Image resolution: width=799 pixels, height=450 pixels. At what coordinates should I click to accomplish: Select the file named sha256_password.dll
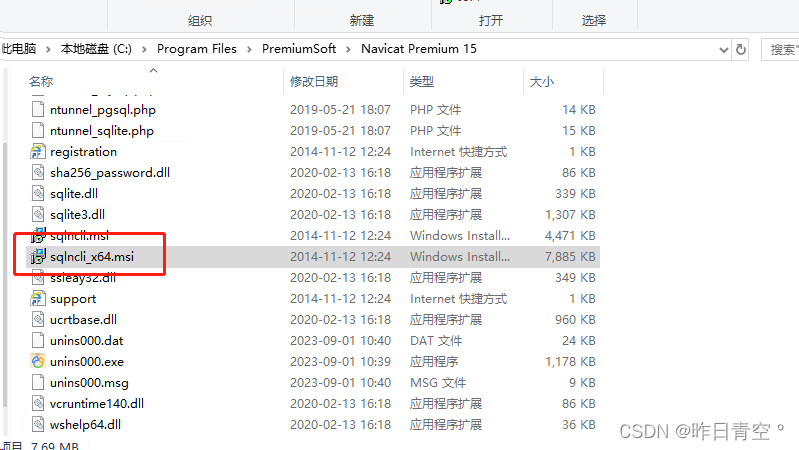point(110,172)
